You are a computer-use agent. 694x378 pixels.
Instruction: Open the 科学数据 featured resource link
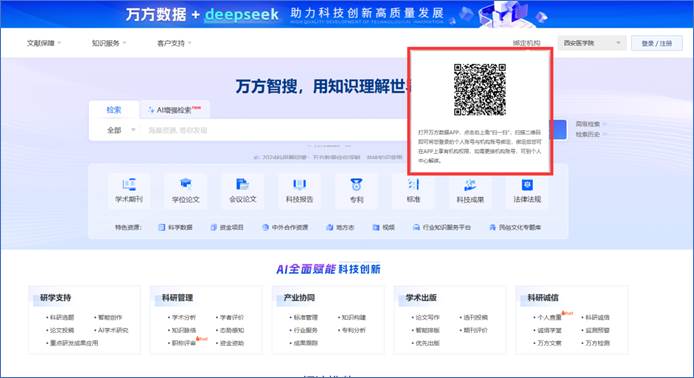point(176,227)
